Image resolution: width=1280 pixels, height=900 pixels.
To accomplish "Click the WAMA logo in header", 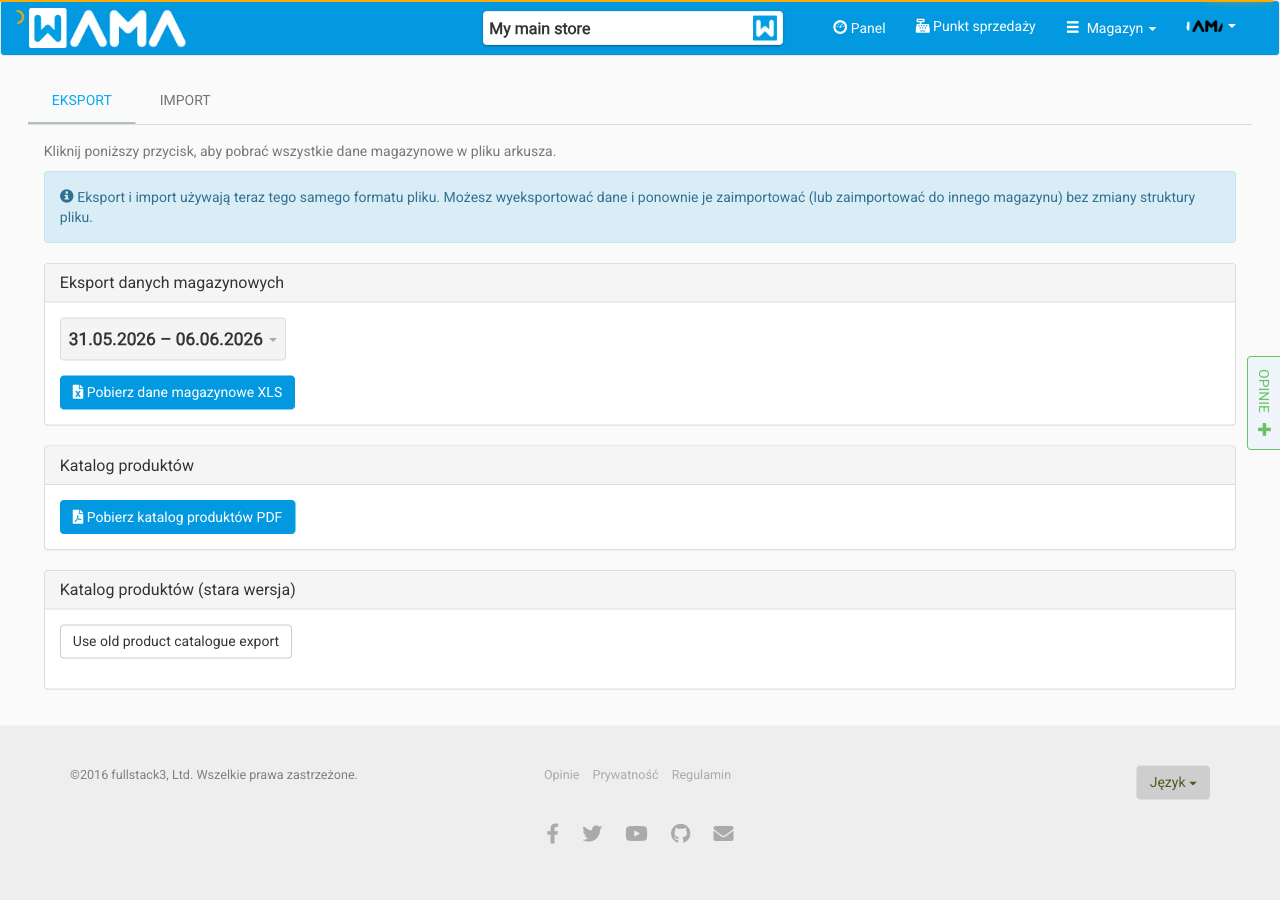I will [x=107, y=28].
